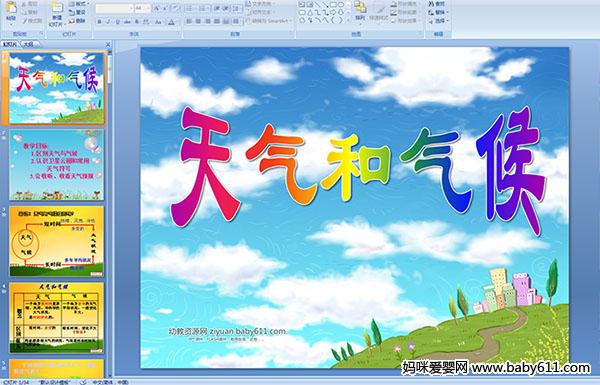Click the Find binoculars icon

pos(431,4)
